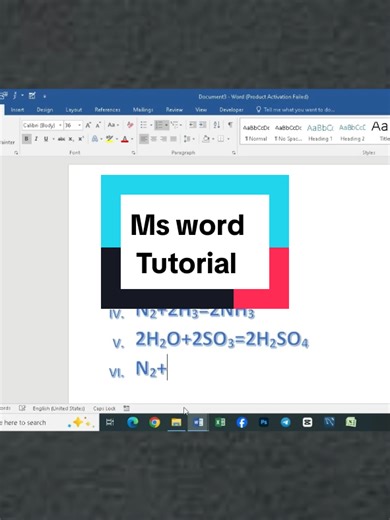Screen dimensions: 390x520
Task: Align text left
Action: pyautogui.click(x=144, y=139)
